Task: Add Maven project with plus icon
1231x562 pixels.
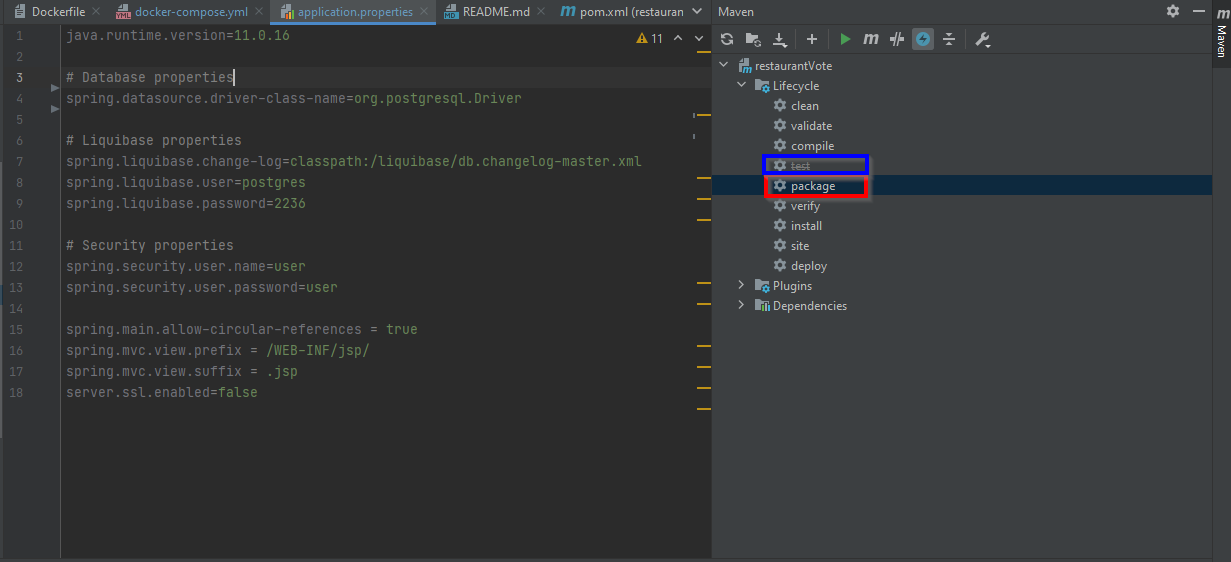Action: pyautogui.click(x=812, y=39)
